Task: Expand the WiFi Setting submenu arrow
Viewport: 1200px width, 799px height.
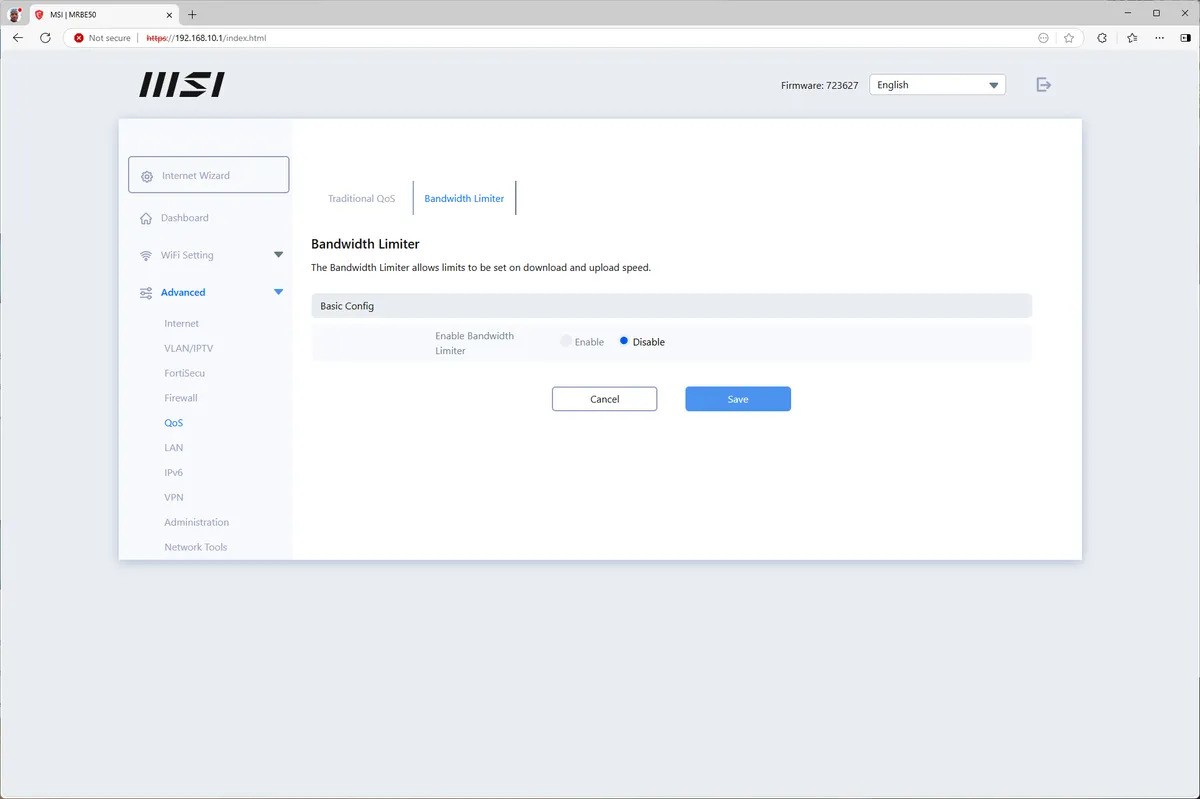Action: coord(278,255)
